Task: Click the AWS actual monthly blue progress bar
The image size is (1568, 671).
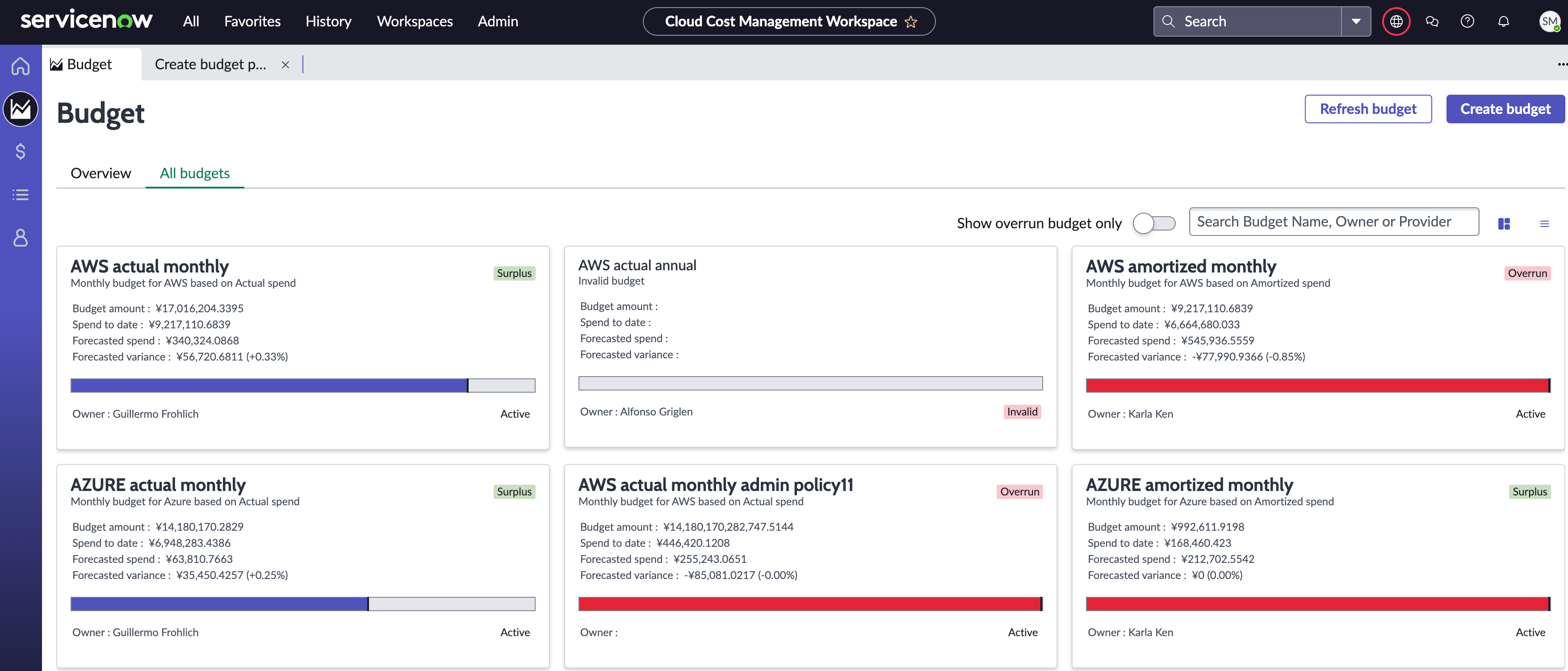Action: tap(303, 386)
